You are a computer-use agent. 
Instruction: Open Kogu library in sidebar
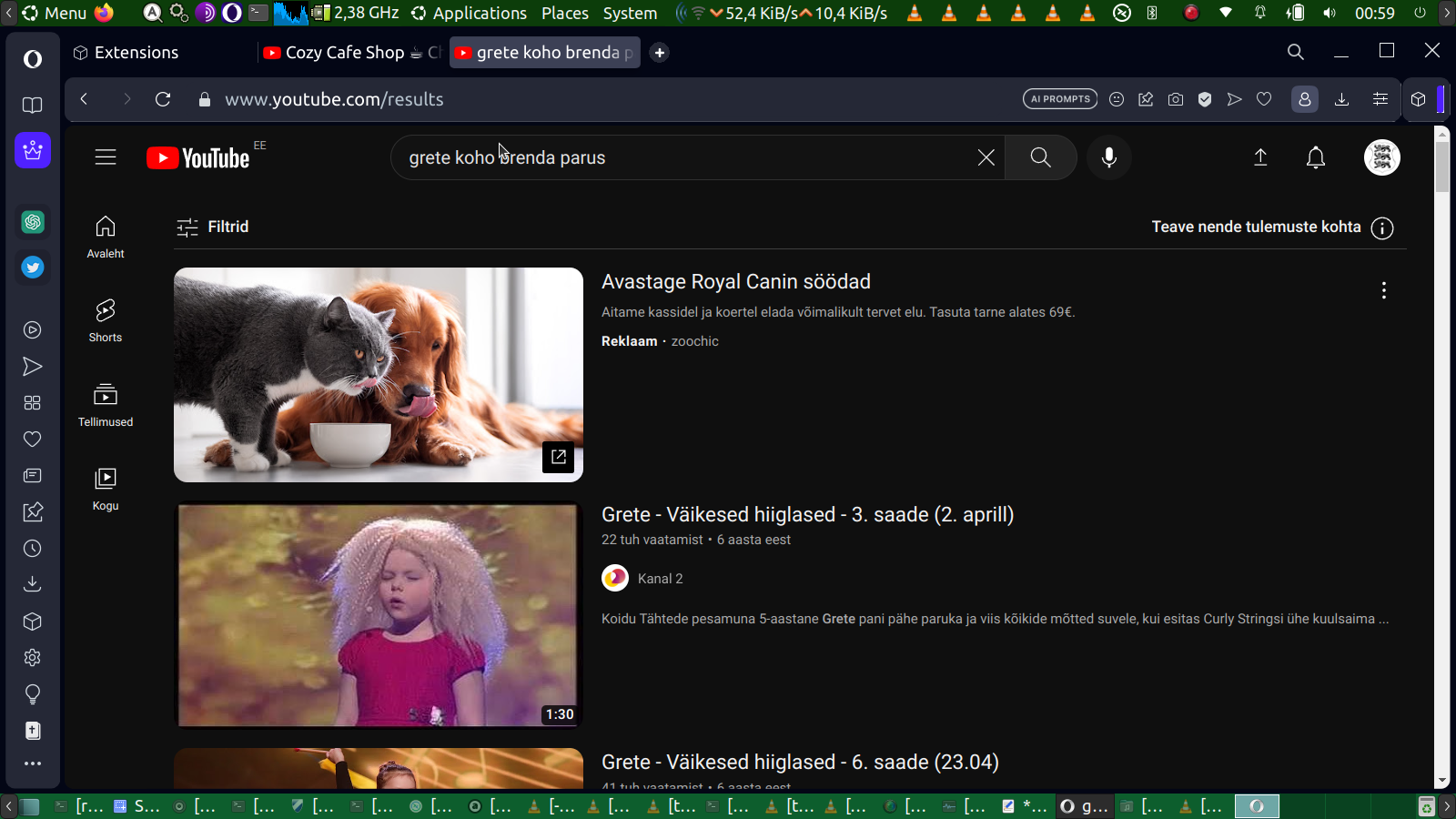click(106, 489)
